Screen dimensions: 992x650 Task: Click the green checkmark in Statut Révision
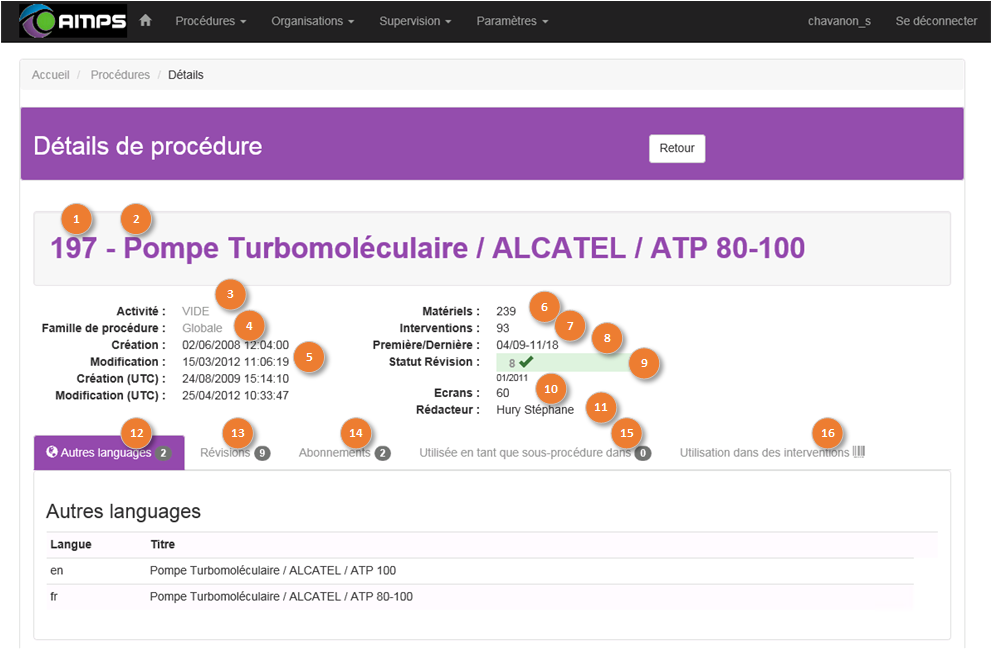click(526, 362)
